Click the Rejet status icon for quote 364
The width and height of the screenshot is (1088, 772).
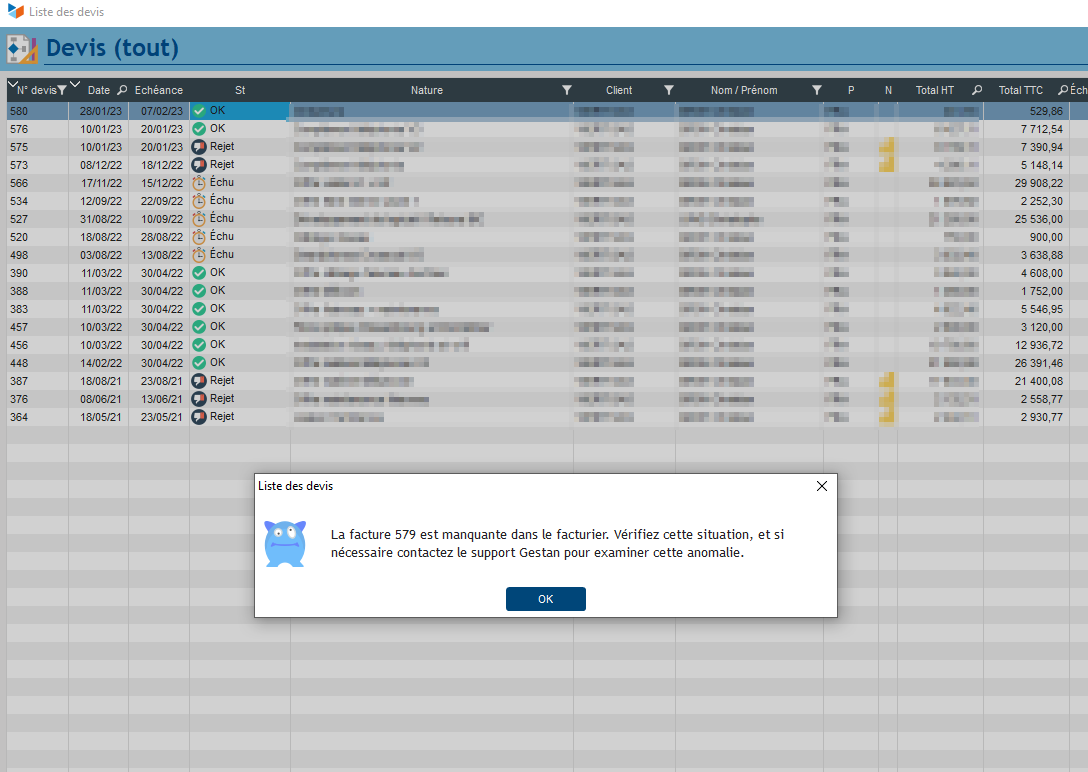point(199,417)
